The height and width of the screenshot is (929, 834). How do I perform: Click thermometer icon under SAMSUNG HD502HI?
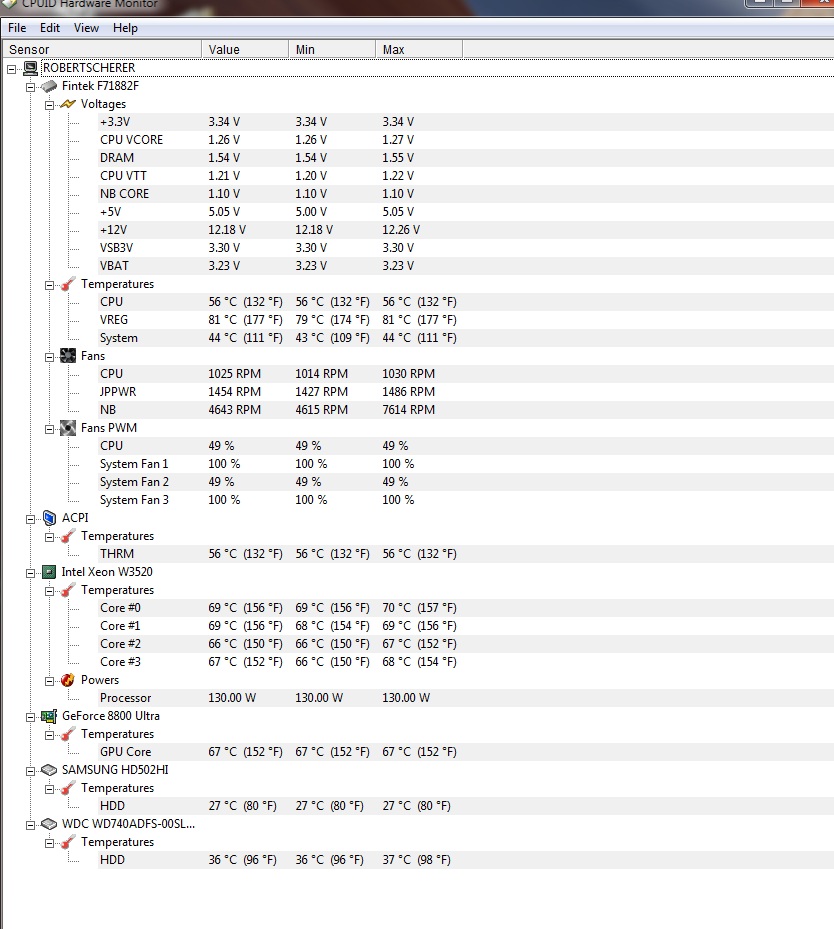pos(68,788)
